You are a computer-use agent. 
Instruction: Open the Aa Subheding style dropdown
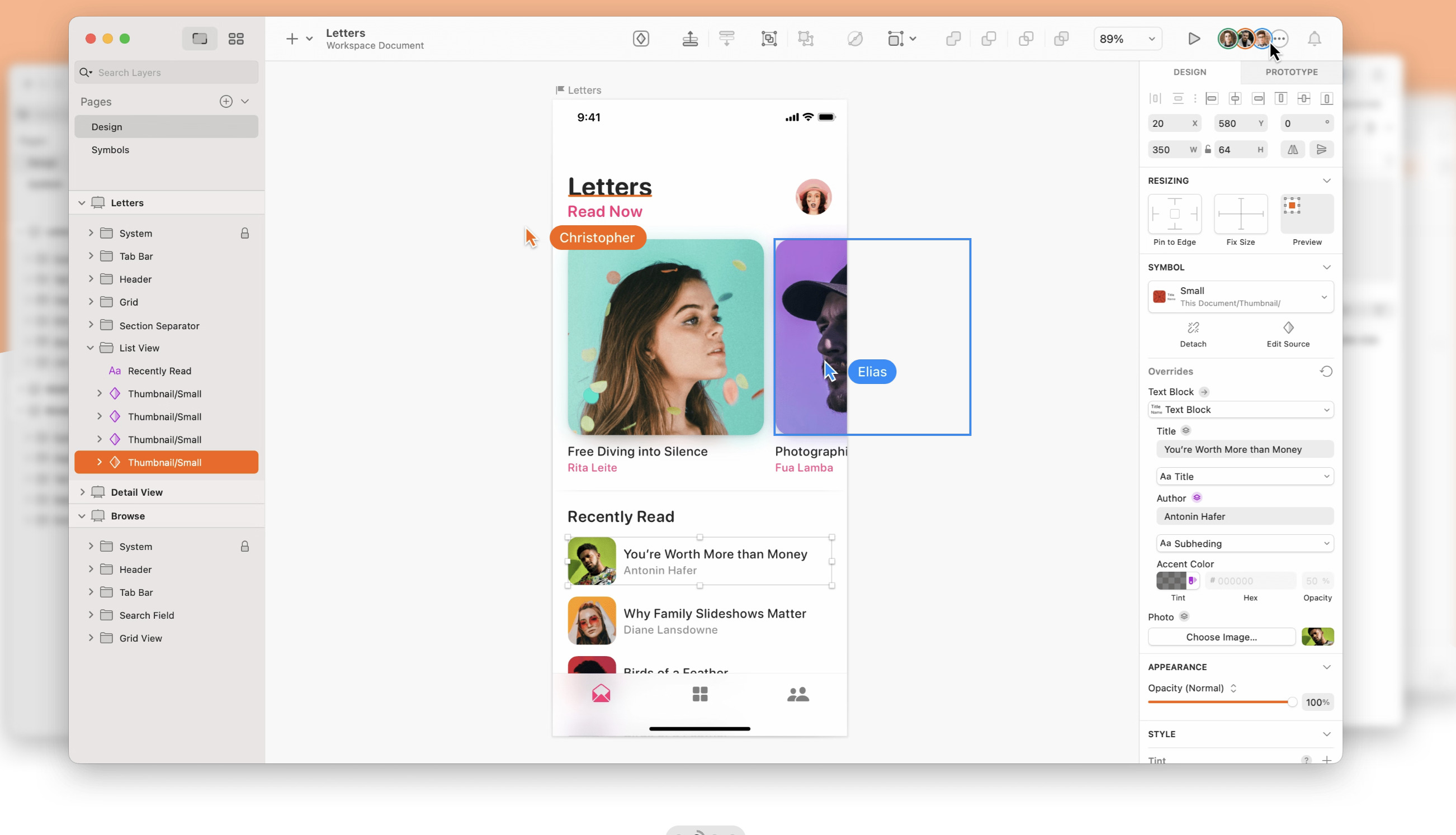1244,543
